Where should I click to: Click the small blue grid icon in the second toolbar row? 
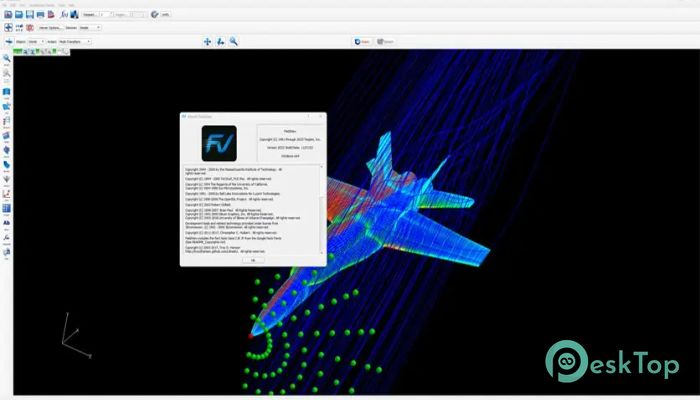pos(19,28)
